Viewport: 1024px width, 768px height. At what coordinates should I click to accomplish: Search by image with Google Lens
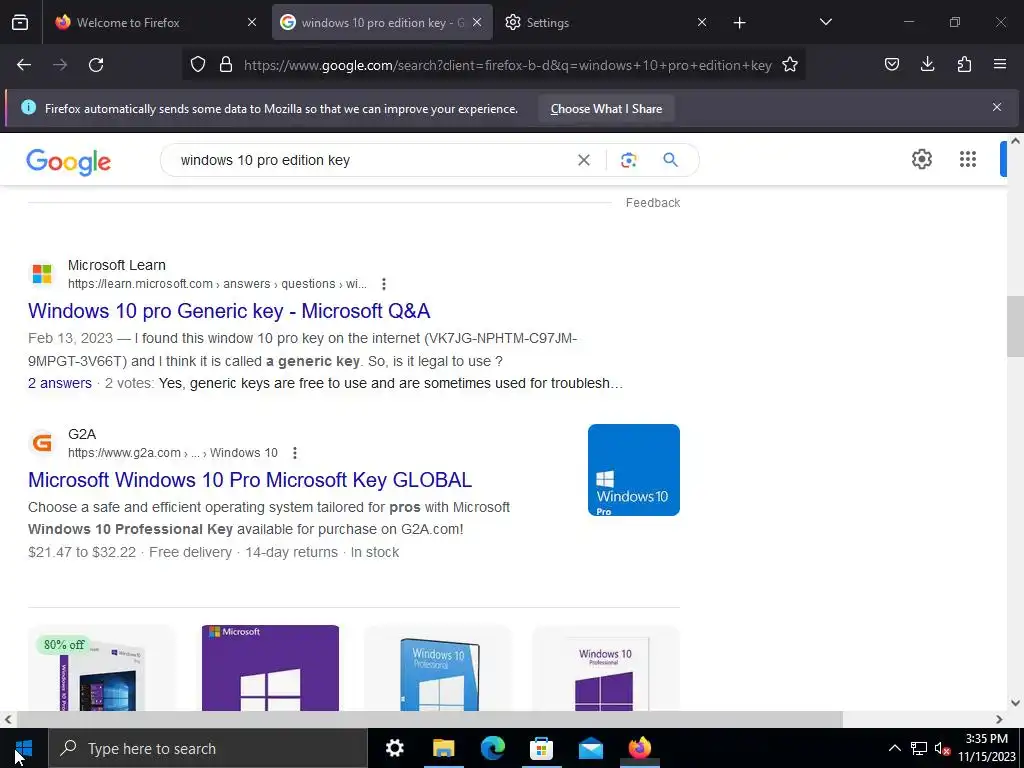628,160
